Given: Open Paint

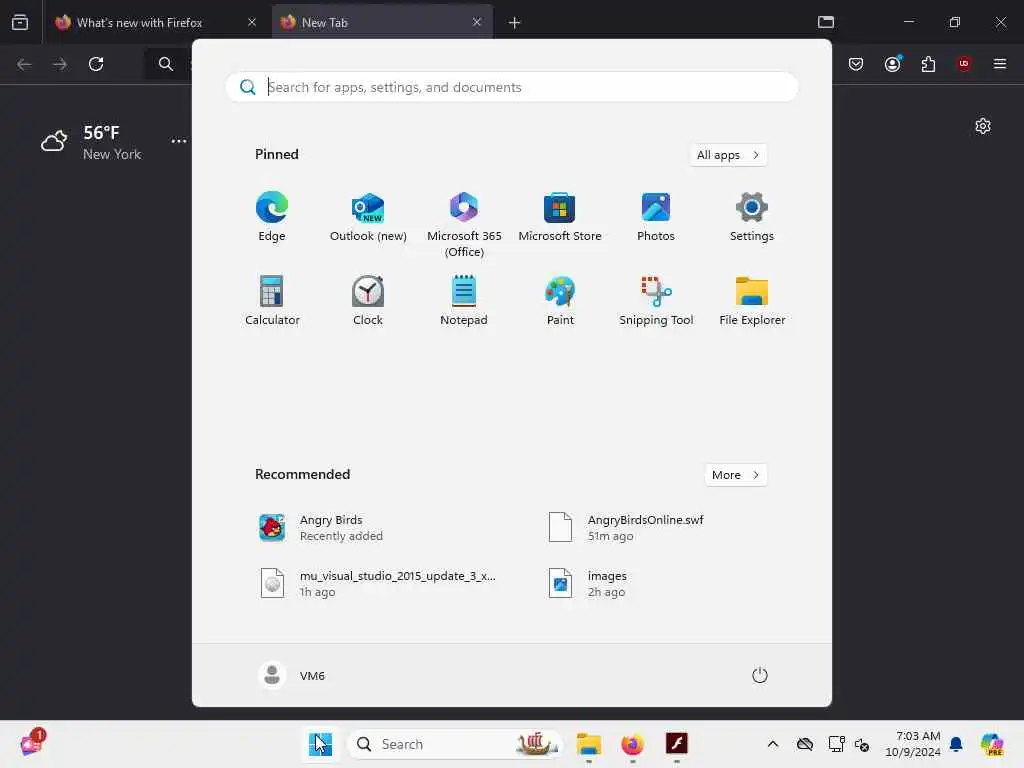Looking at the screenshot, I should [560, 301].
